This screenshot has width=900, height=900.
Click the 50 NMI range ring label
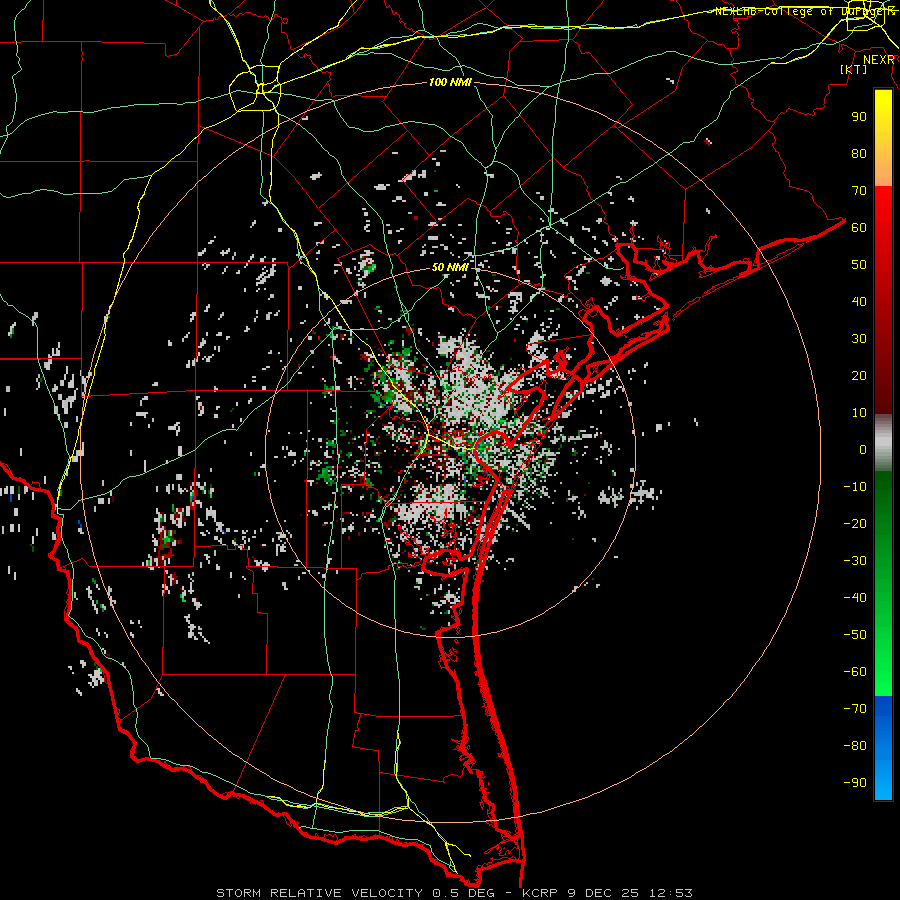pos(450,267)
